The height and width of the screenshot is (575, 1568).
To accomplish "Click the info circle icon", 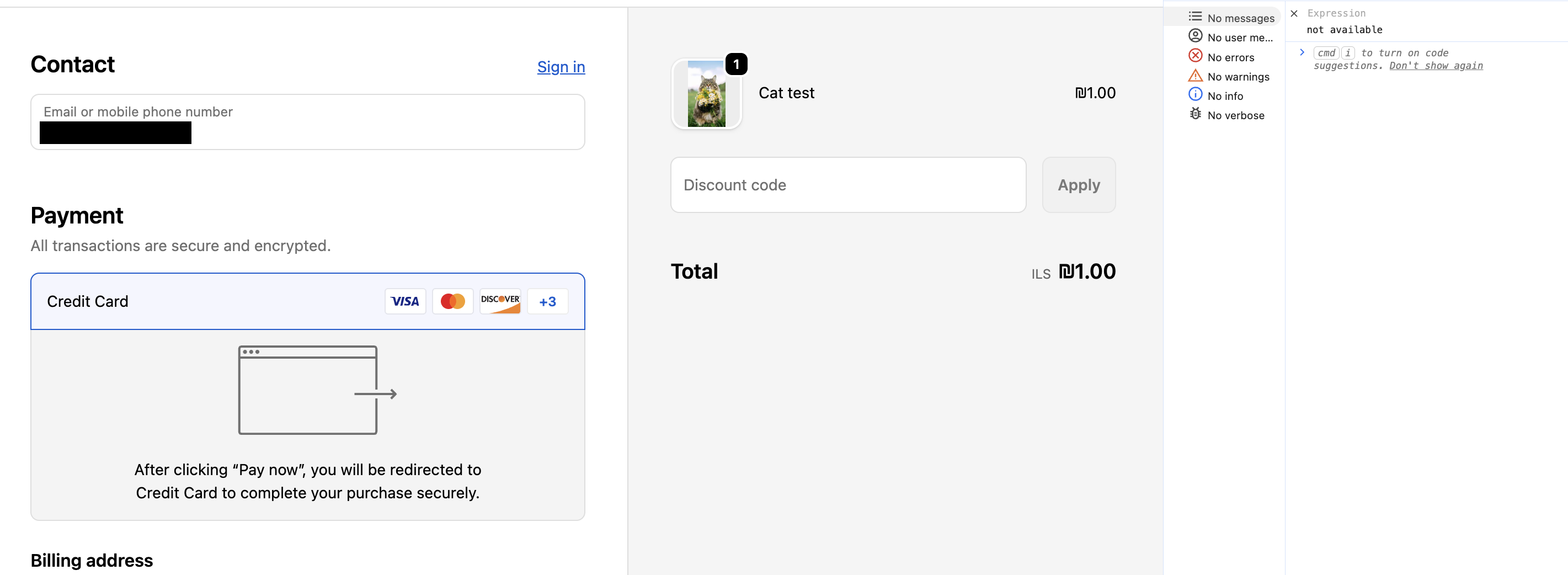I will pos(1195,95).
